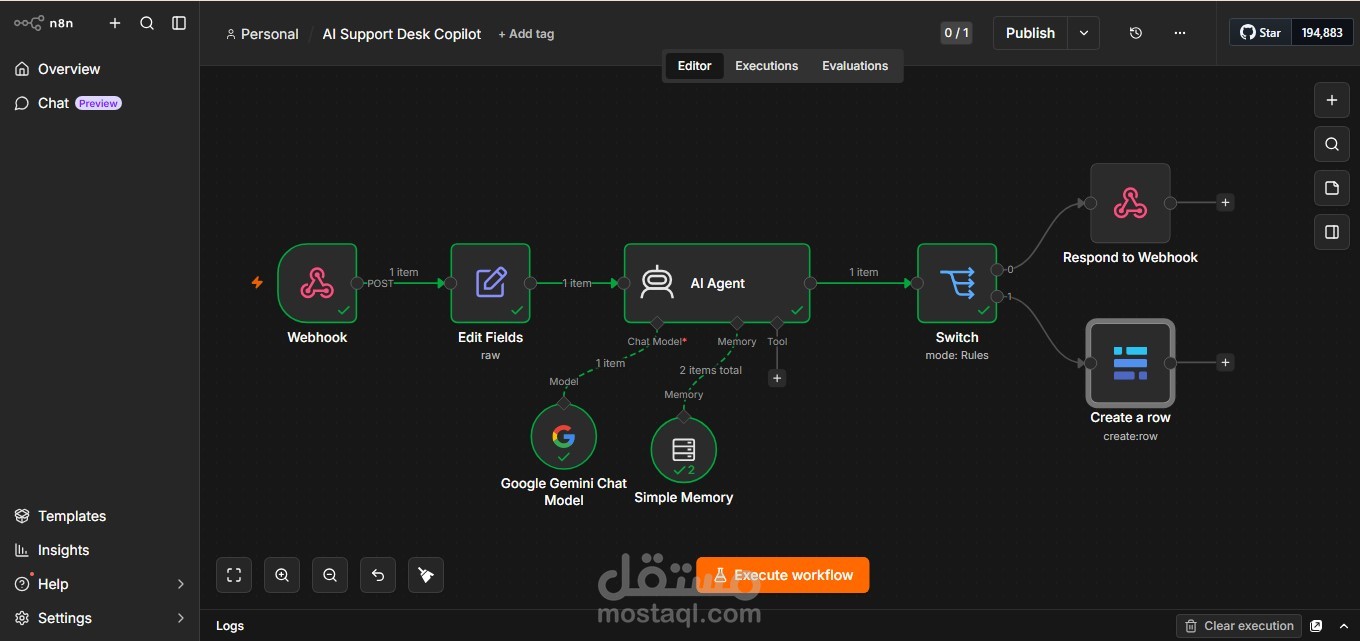
Task: Select the Edit Fields node
Action: tap(490, 283)
